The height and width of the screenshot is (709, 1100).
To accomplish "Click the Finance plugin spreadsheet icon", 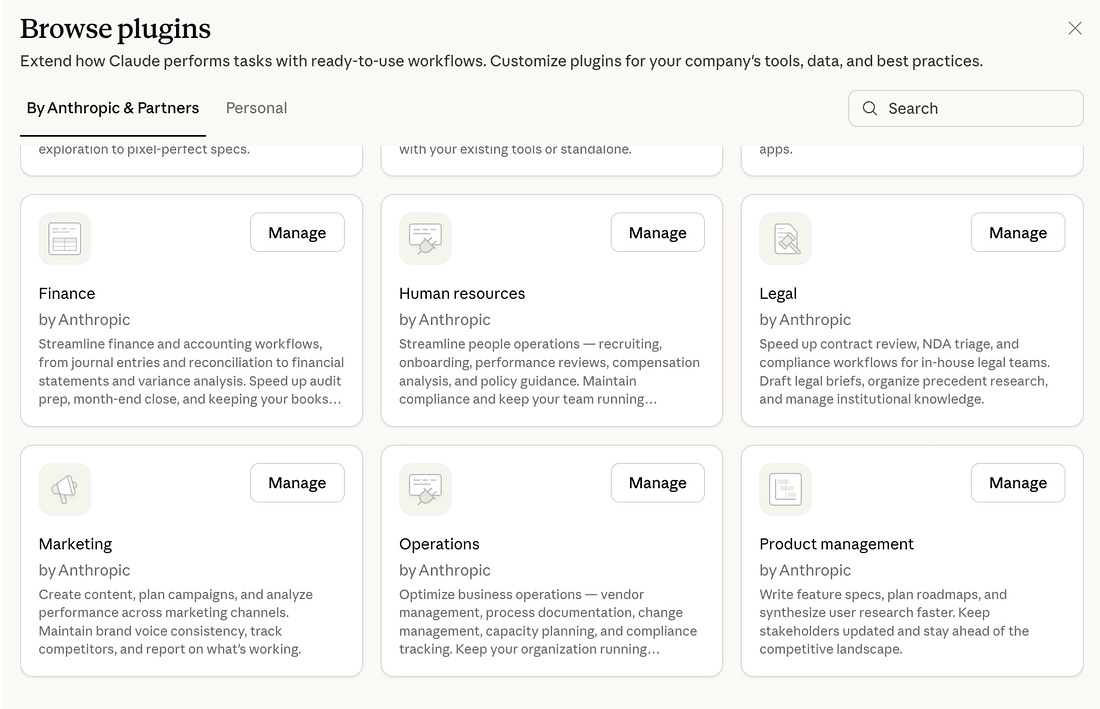I will (65, 238).
